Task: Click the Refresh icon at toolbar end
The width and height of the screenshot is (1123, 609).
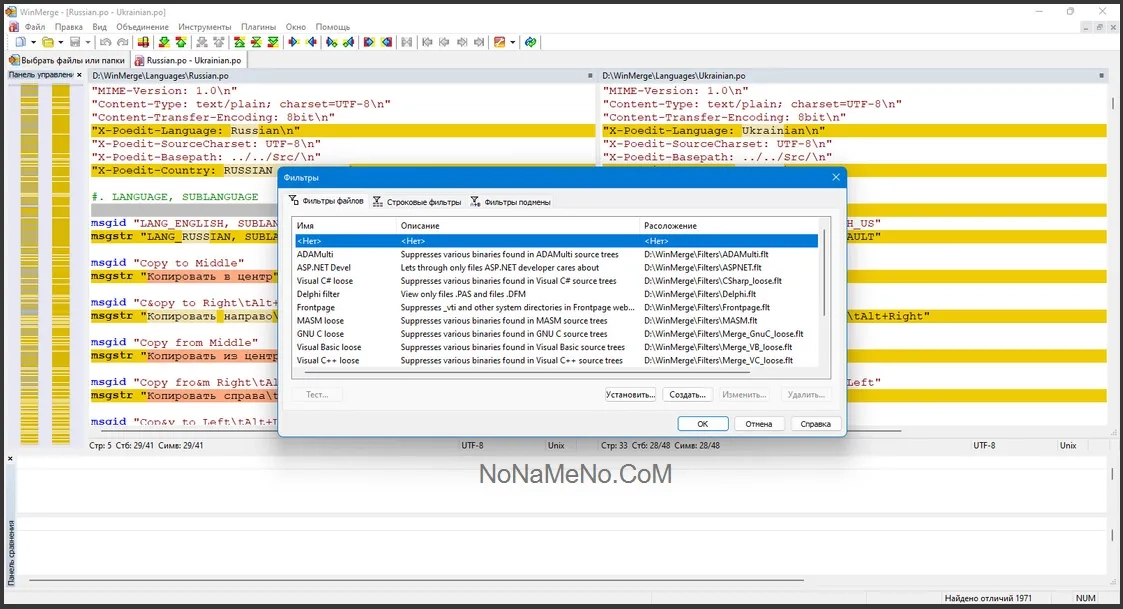Action: (531, 42)
